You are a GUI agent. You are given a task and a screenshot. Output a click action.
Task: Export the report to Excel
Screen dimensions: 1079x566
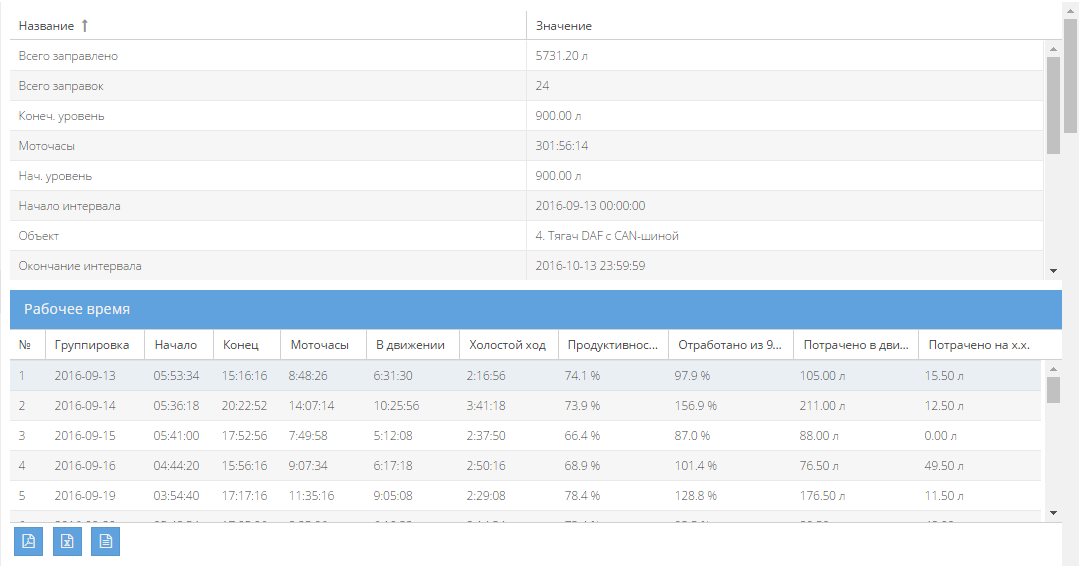click(x=67, y=541)
